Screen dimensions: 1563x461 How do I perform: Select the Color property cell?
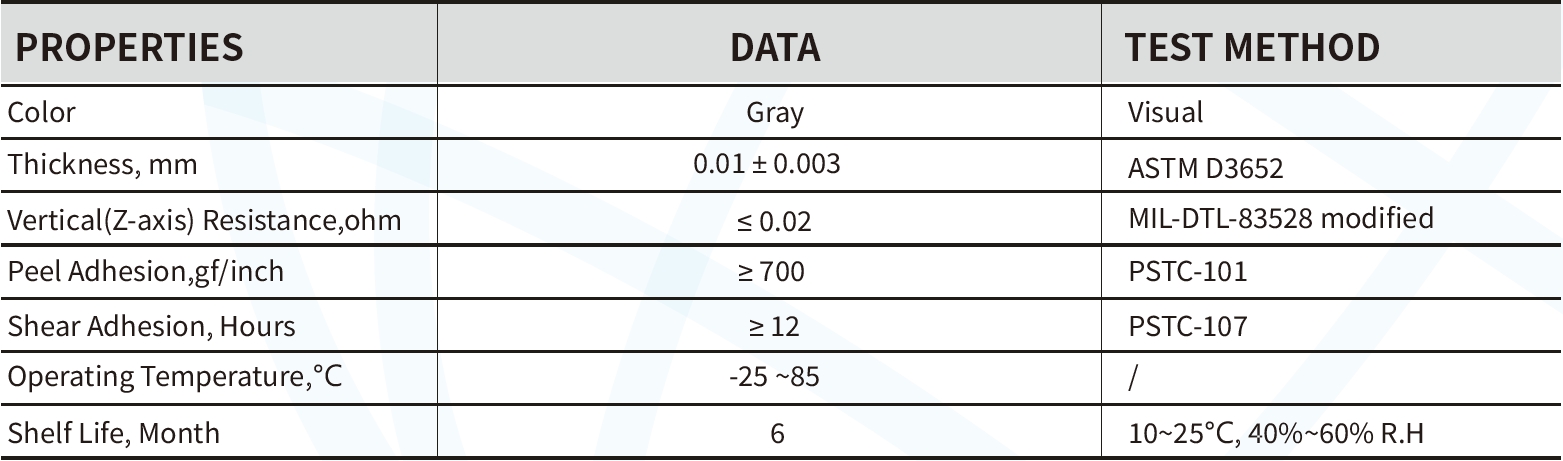42,112
